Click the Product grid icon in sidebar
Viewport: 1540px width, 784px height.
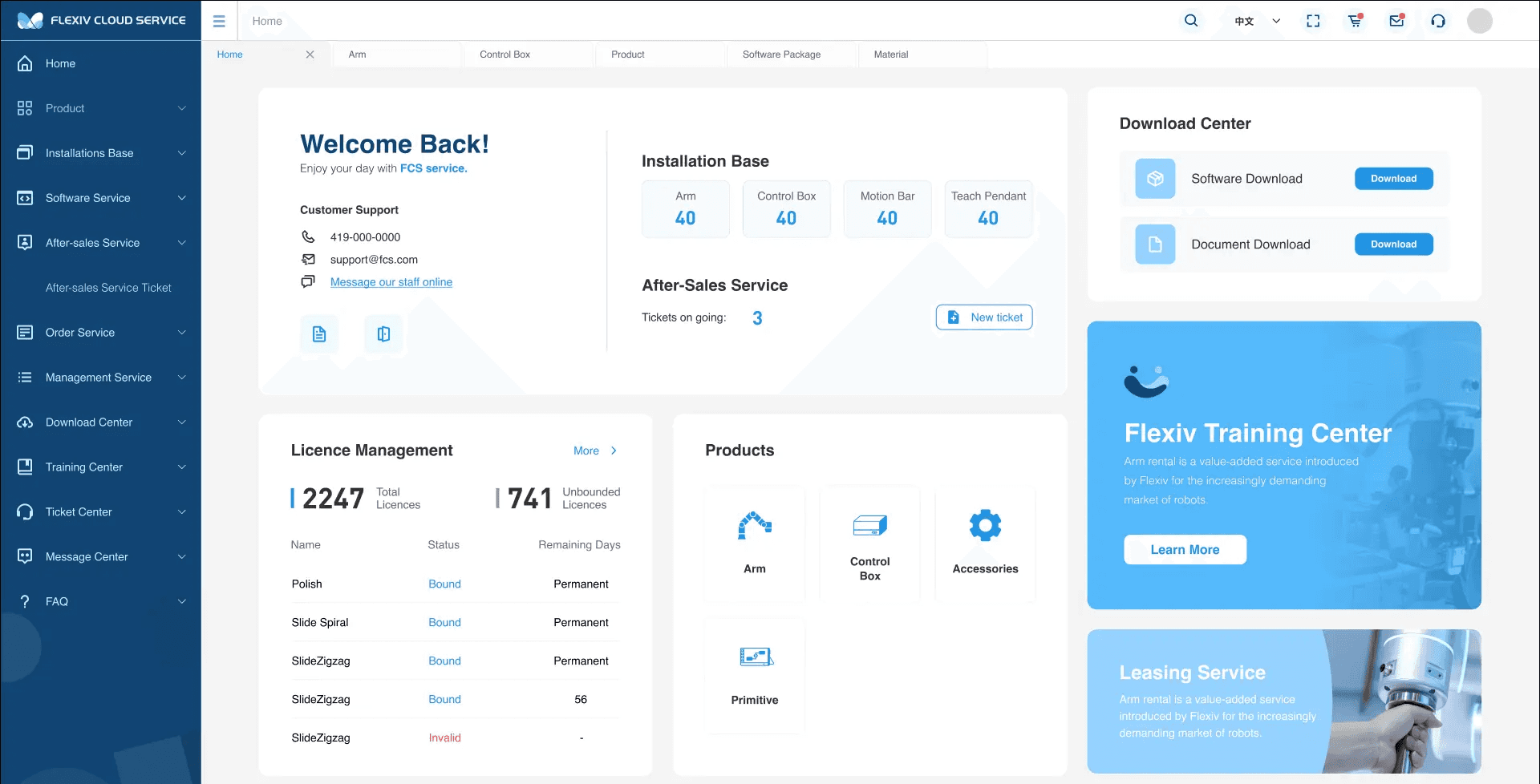(25, 108)
